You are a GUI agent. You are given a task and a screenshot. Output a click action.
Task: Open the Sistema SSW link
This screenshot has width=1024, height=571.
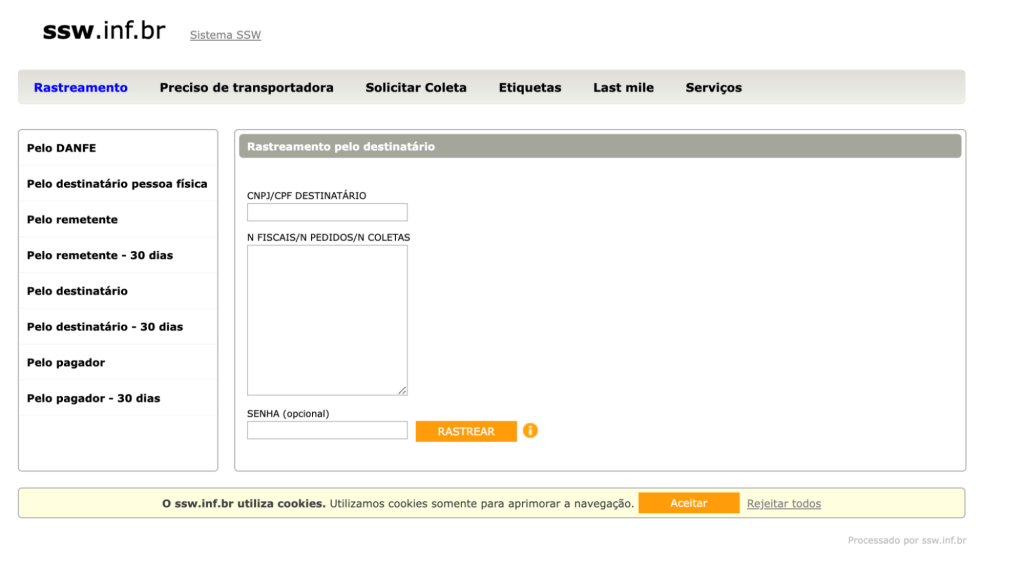pos(225,35)
